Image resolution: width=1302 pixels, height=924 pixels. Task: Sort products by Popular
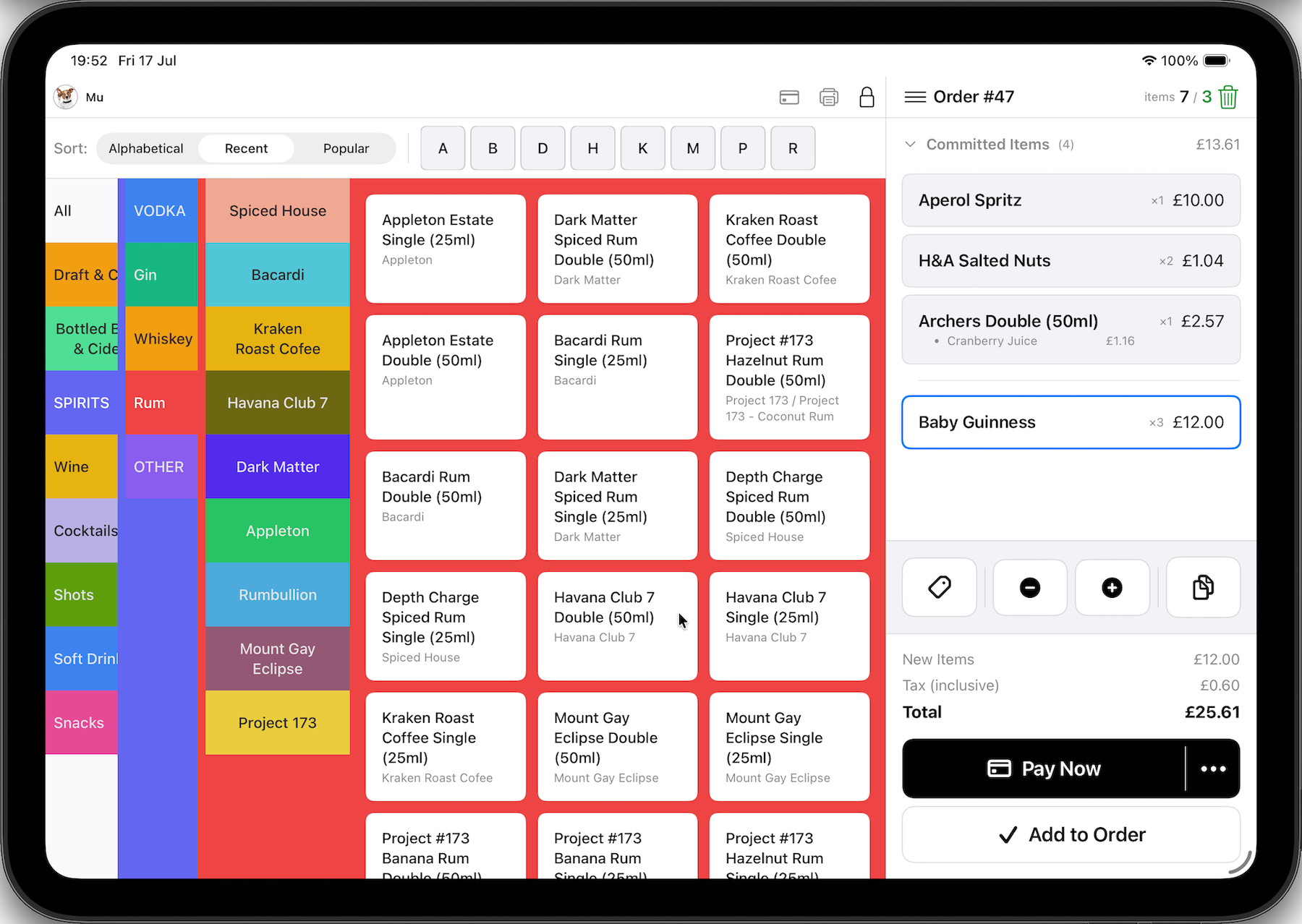point(346,148)
